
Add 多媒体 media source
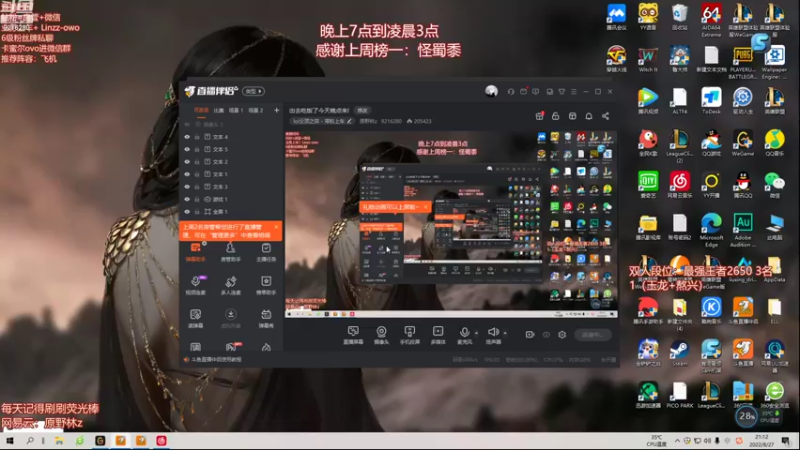coord(438,335)
